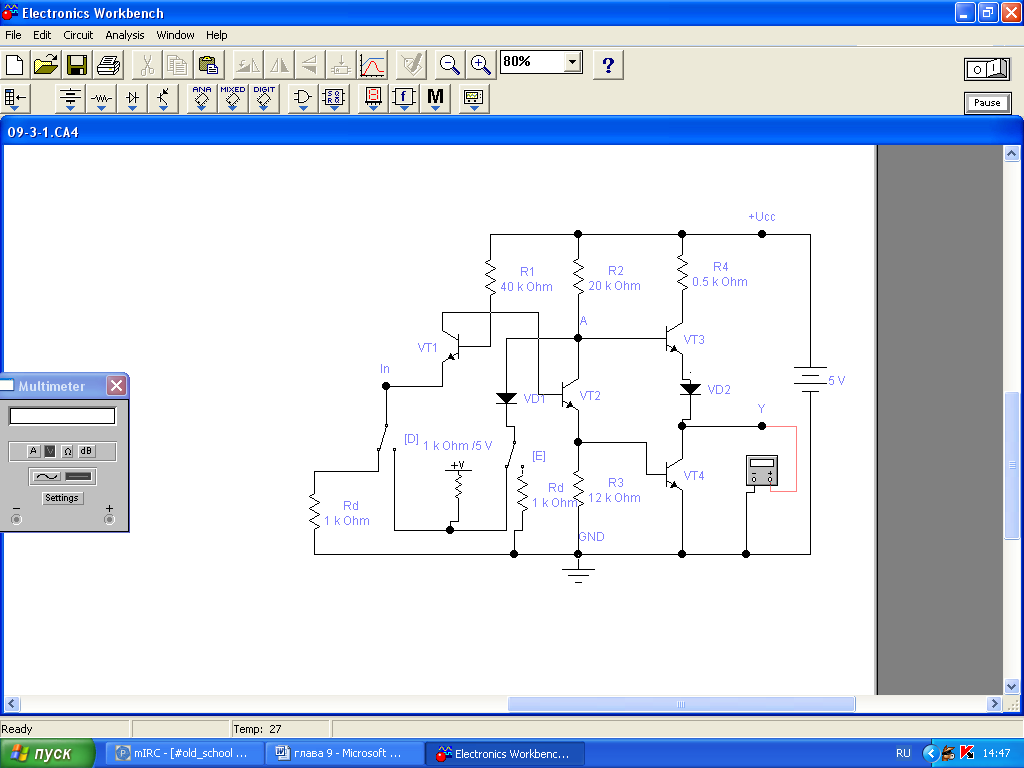Open the Miscellaneous parts bin
Screen dimensions: 1024x768
tap(436, 99)
